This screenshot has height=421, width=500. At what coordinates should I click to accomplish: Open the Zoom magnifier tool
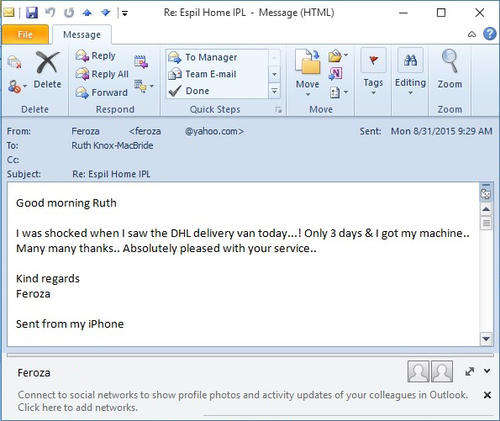point(450,70)
